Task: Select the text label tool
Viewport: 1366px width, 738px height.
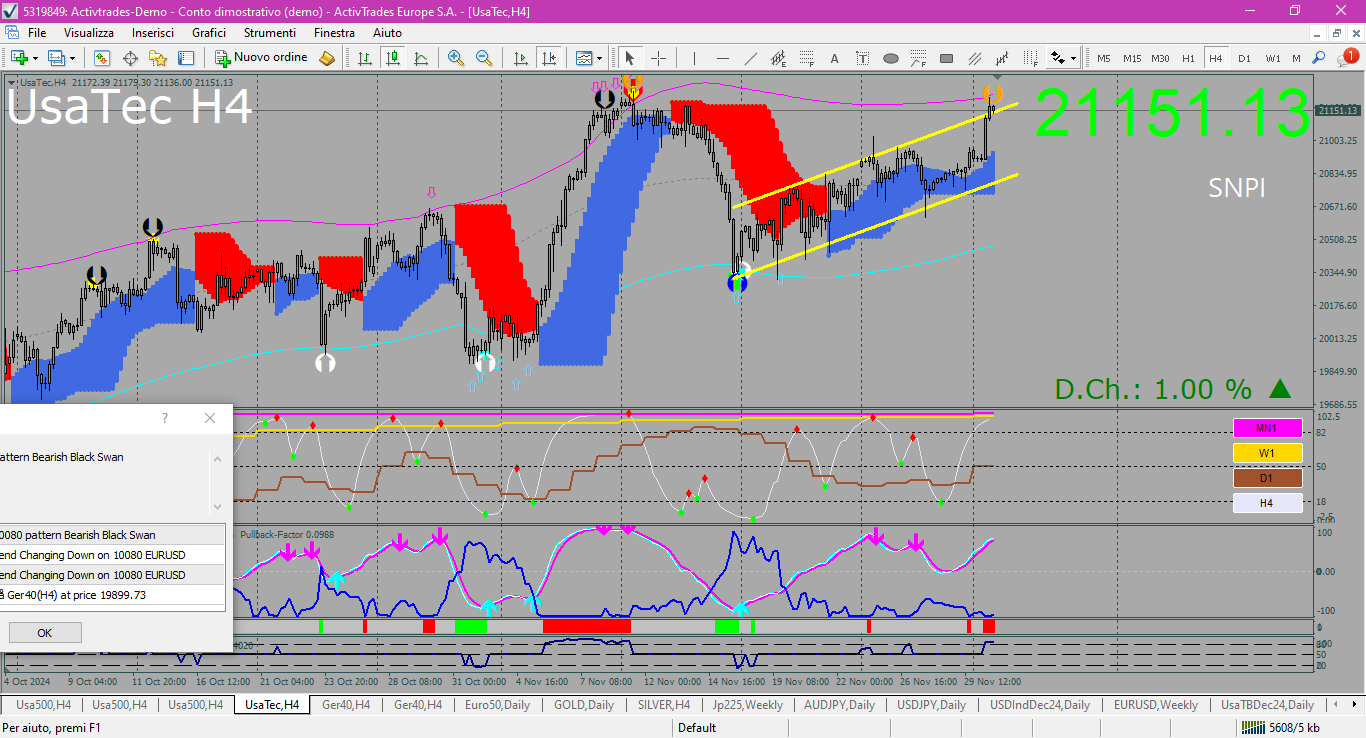Action: (862, 58)
